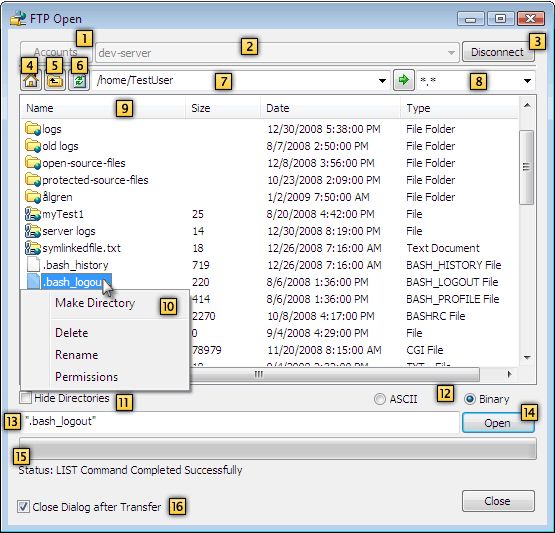Click the symlinkedfile.txt icon
This screenshot has width=555, height=533.
[33, 247]
